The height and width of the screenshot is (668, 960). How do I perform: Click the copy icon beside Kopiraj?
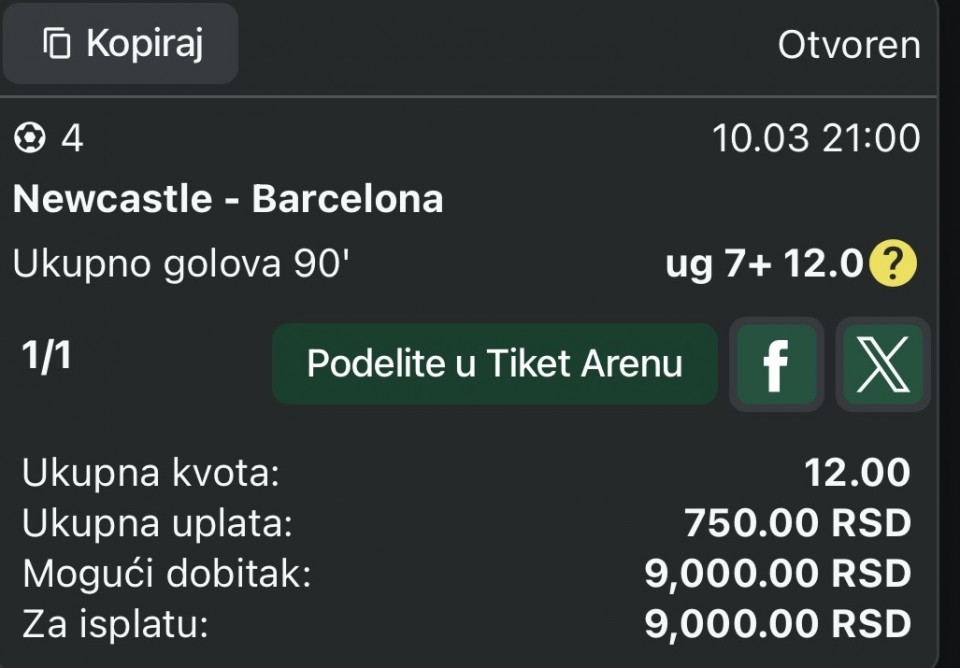tap(57, 44)
